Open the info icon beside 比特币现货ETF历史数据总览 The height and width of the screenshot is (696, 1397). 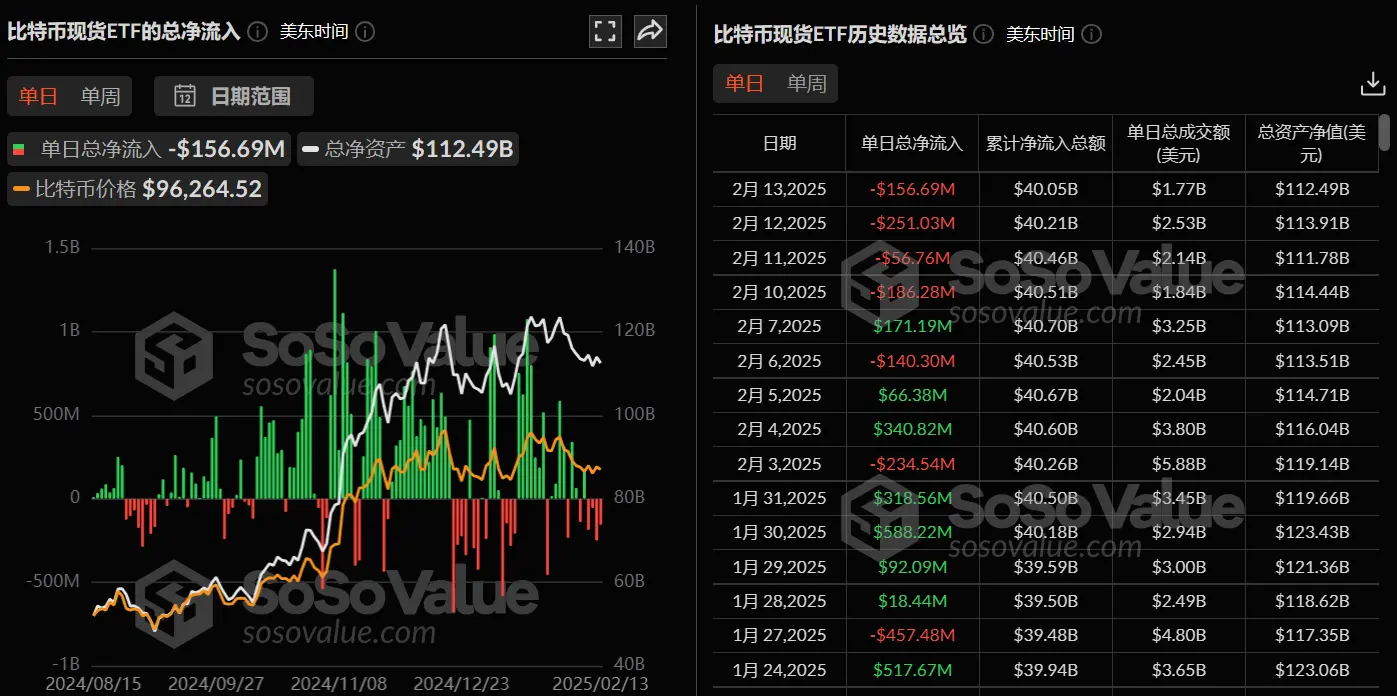982,34
